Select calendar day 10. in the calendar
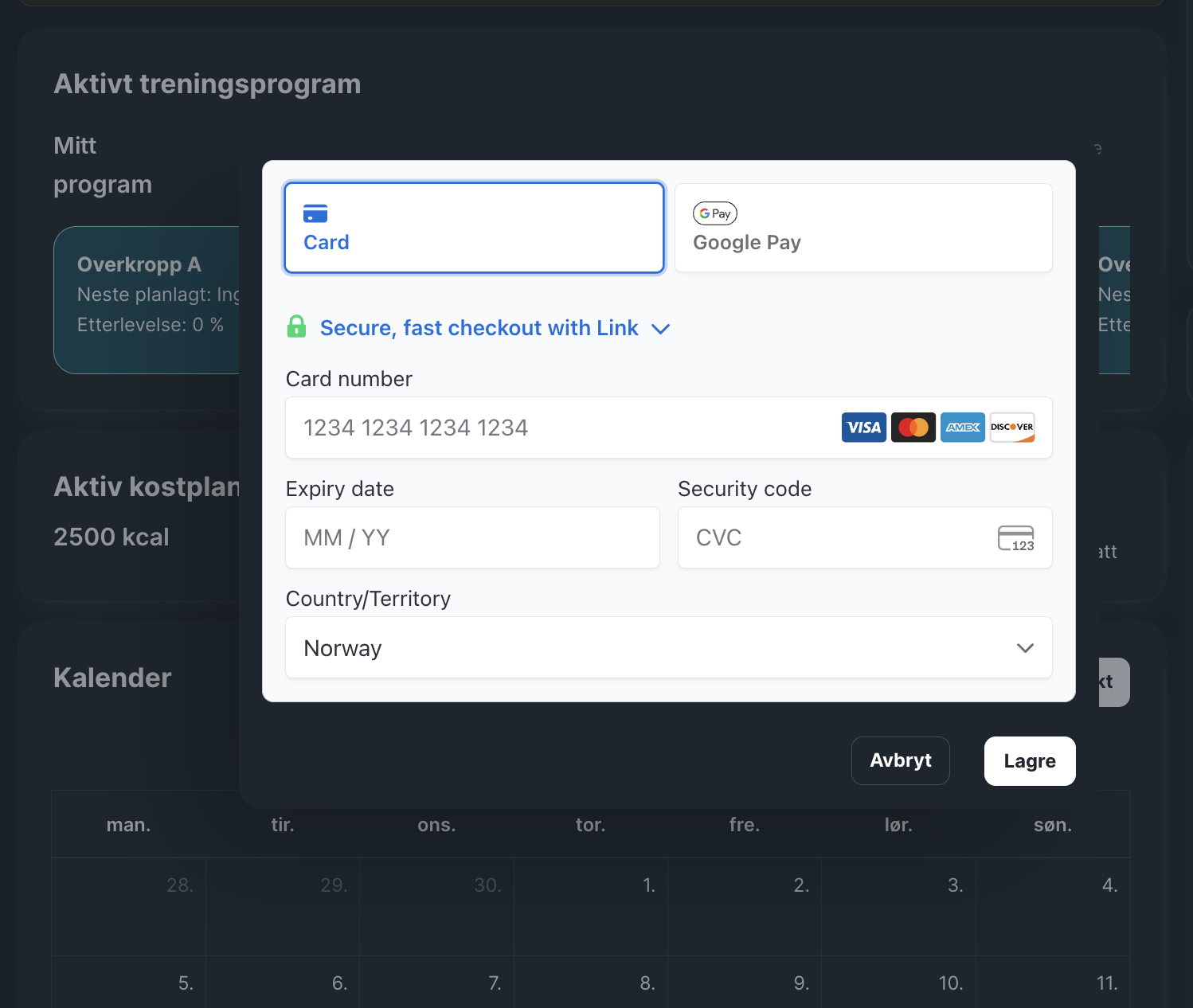The width and height of the screenshot is (1193, 1008). tap(899, 982)
